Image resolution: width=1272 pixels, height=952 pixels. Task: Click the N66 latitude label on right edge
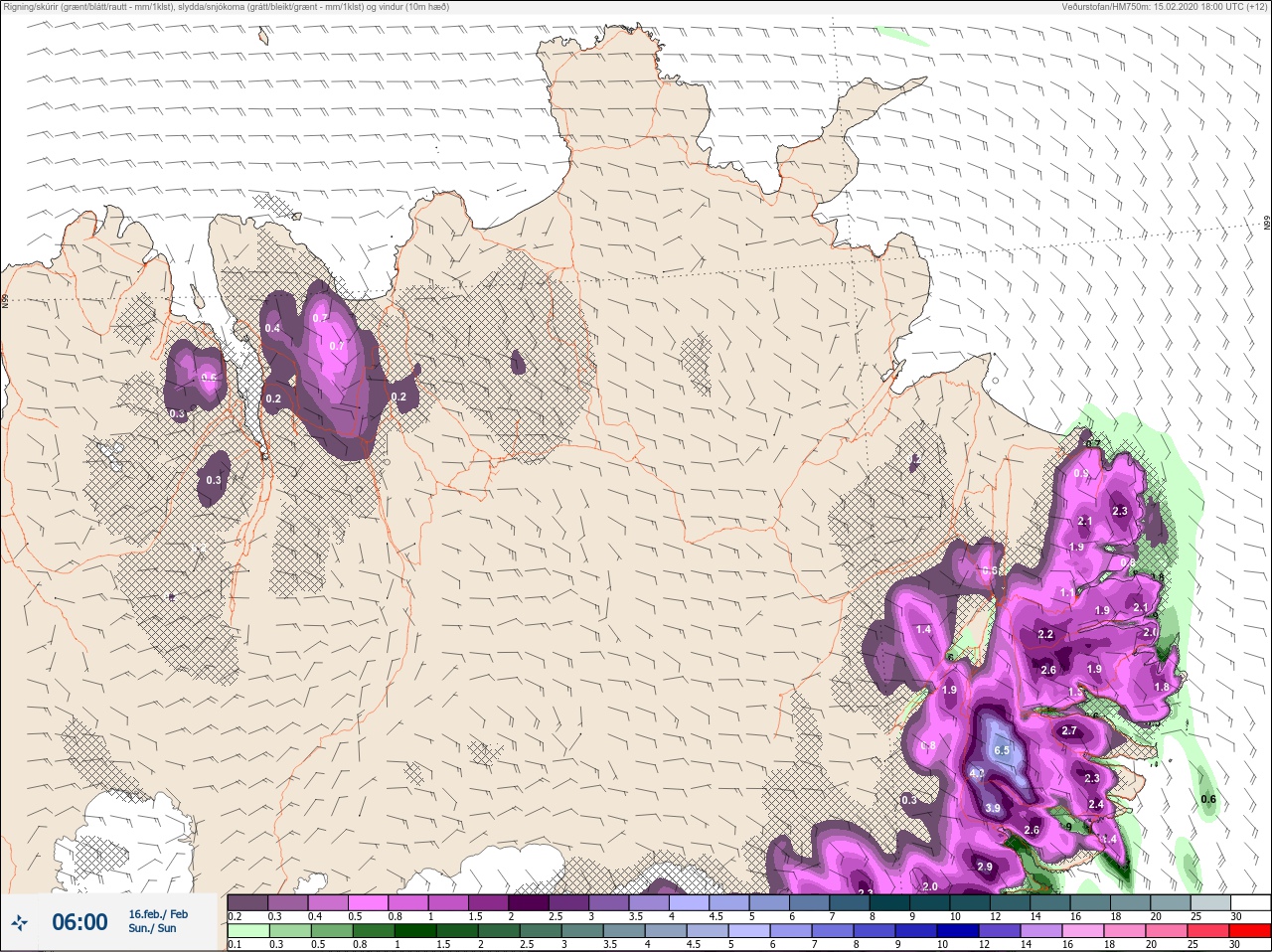(1267, 225)
